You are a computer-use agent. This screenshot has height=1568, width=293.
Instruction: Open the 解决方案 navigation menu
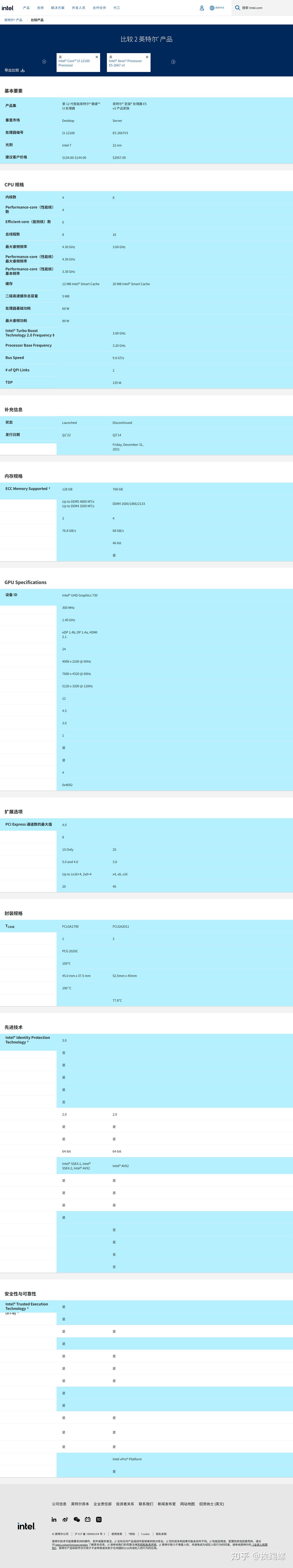coord(58,8)
